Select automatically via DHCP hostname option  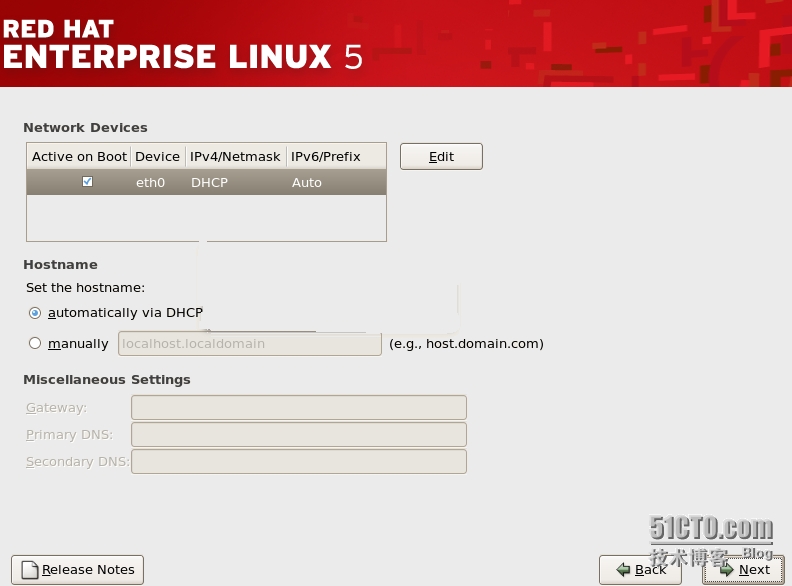pyautogui.click(x=35, y=313)
